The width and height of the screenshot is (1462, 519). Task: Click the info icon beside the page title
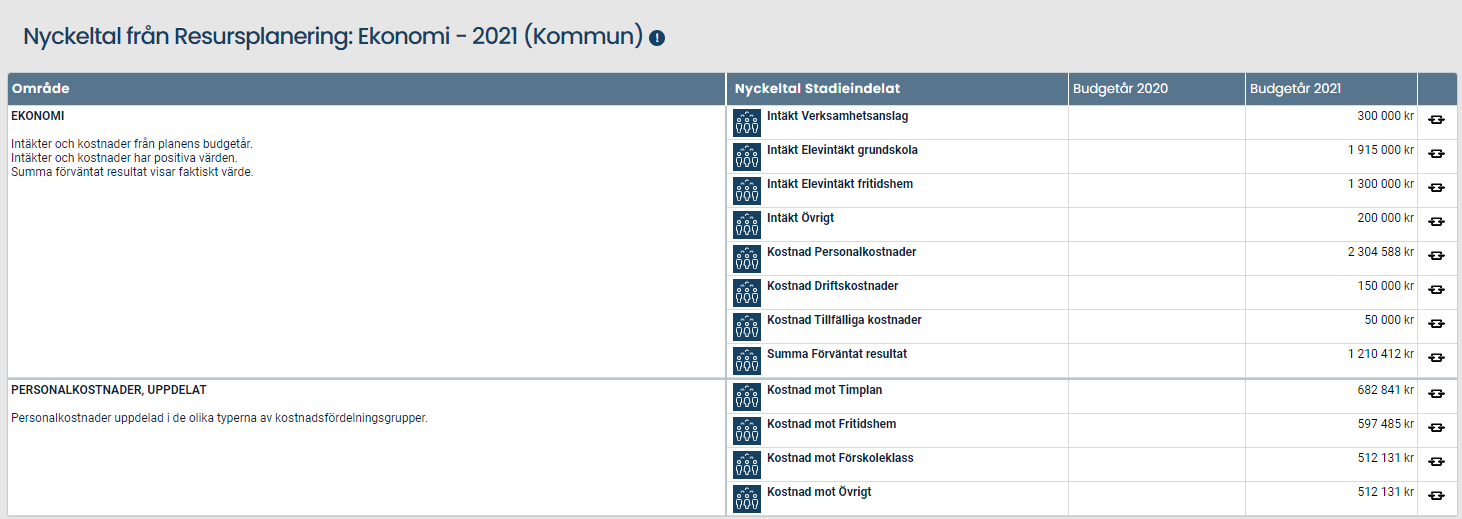(657, 38)
